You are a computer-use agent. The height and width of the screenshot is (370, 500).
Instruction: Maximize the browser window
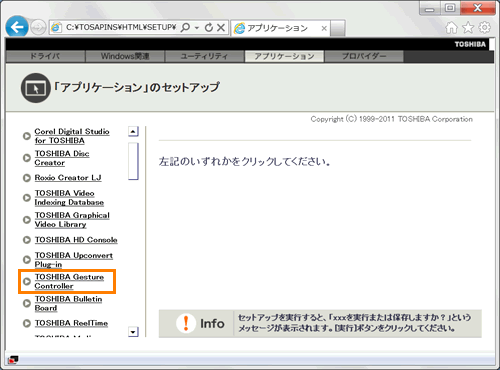pos(450,8)
